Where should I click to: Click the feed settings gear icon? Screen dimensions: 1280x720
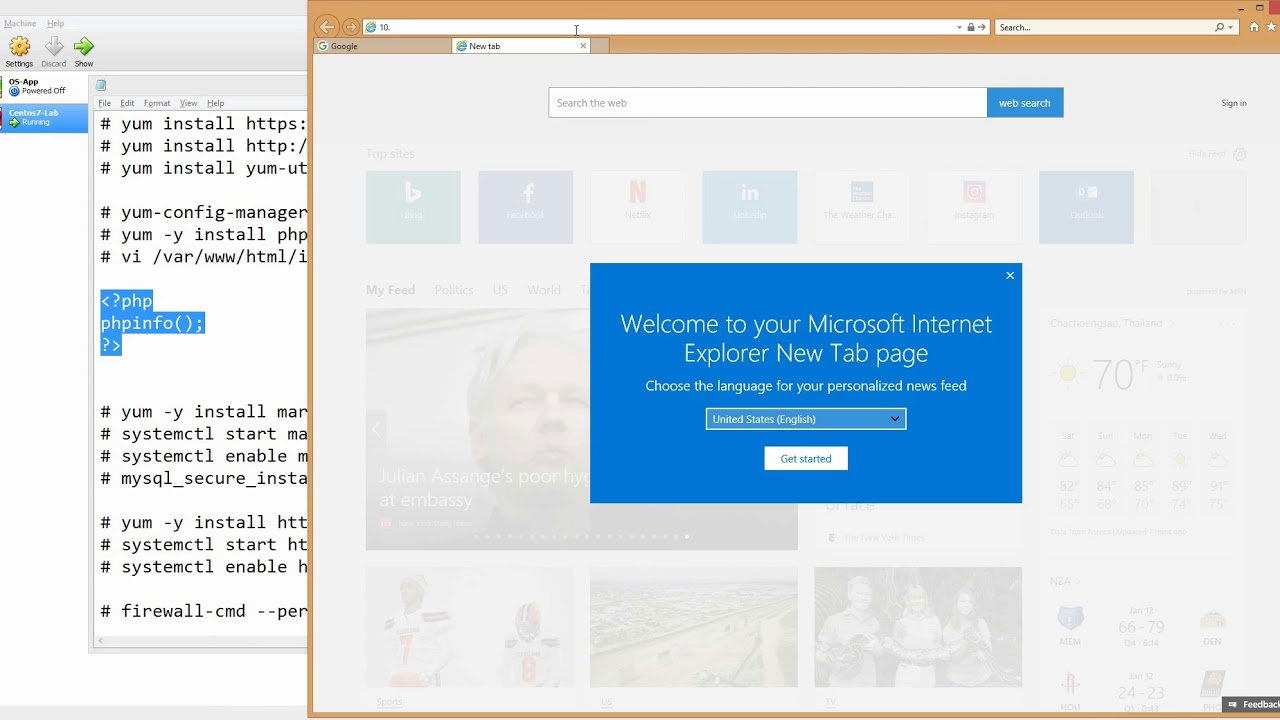(1240, 154)
